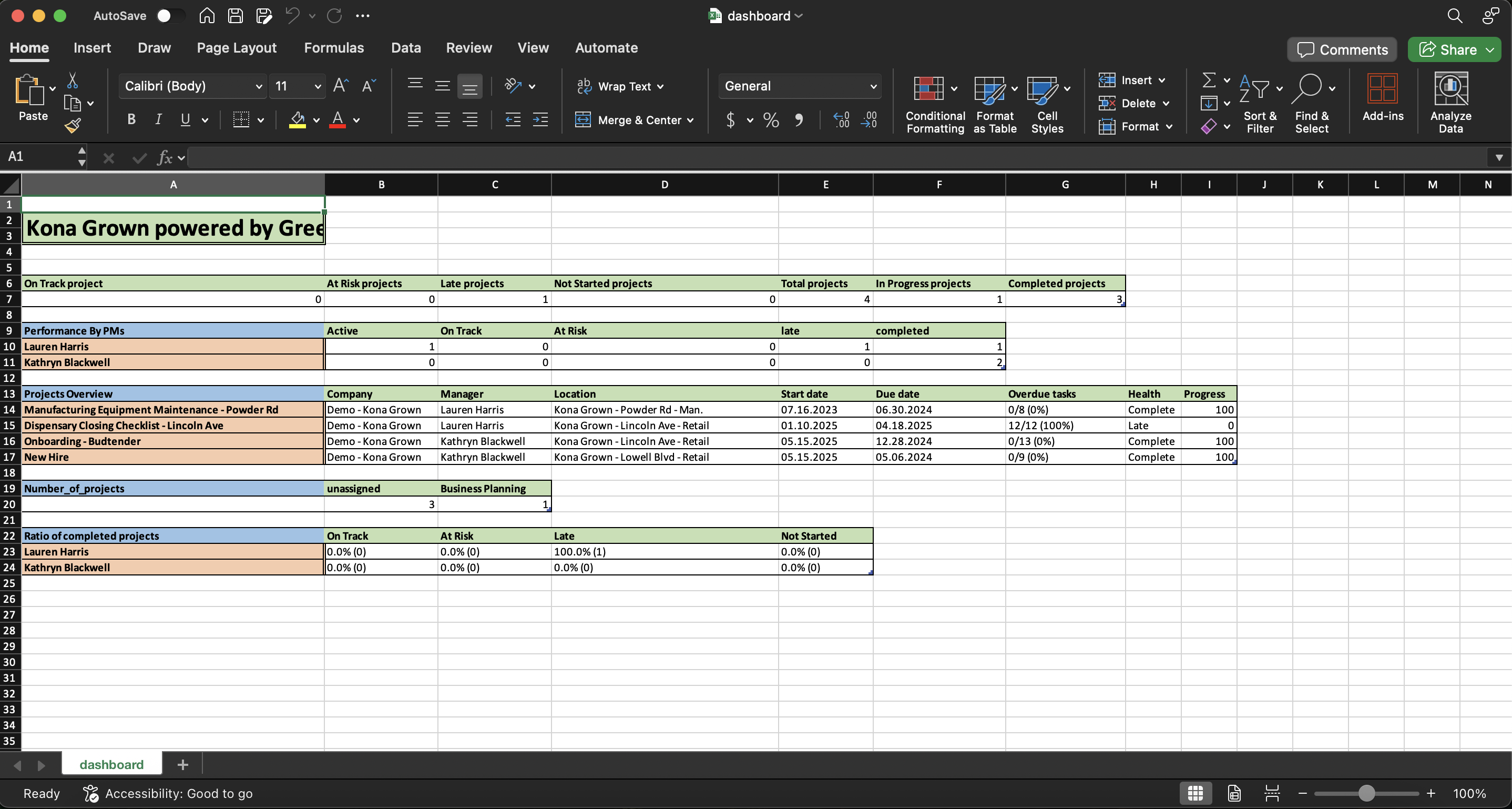This screenshot has width=1512, height=809.
Task: Expand the Calibri (Body) font dropdown
Action: [x=258, y=86]
